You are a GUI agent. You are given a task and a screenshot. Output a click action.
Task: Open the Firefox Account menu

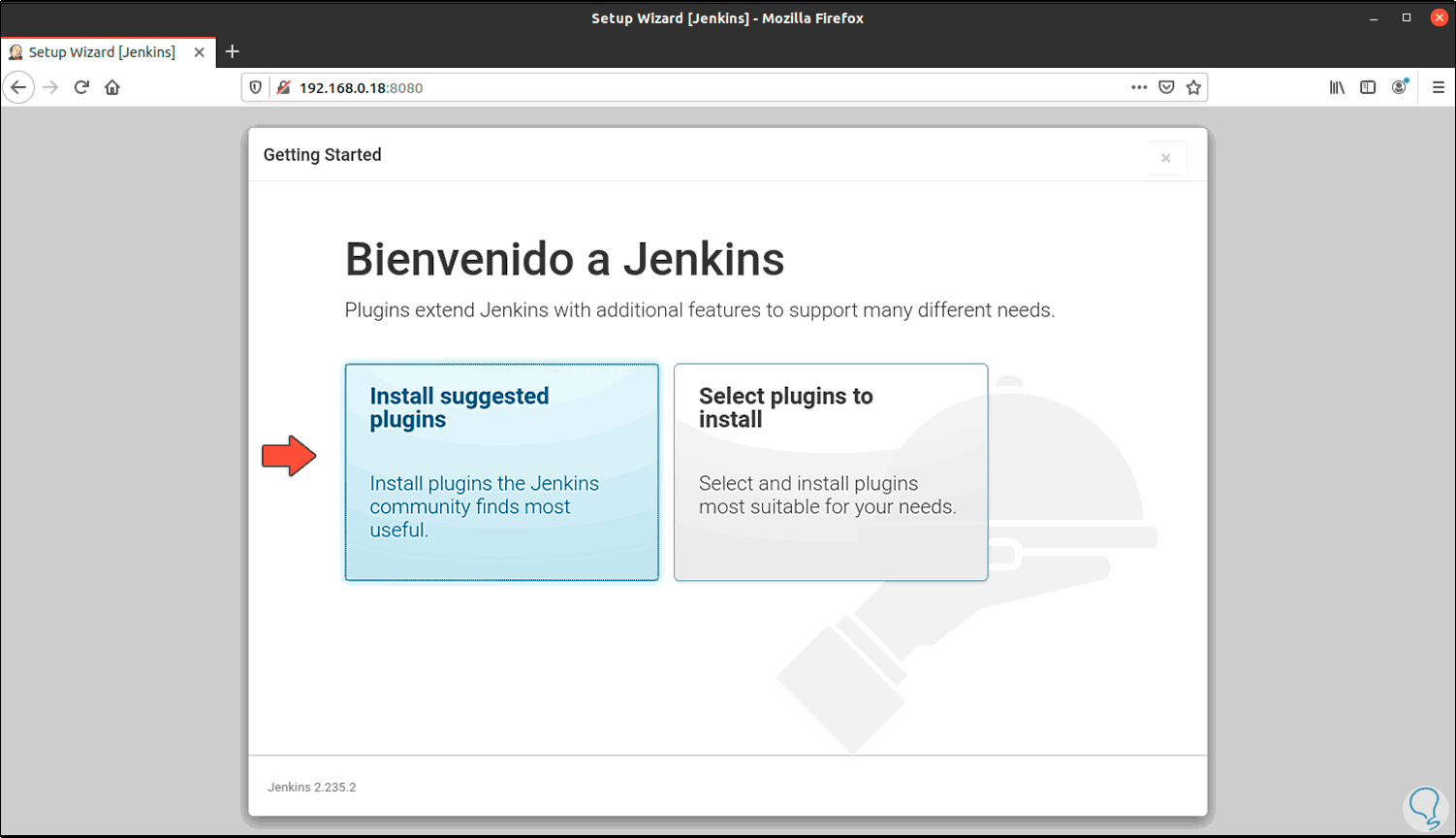coord(1399,87)
